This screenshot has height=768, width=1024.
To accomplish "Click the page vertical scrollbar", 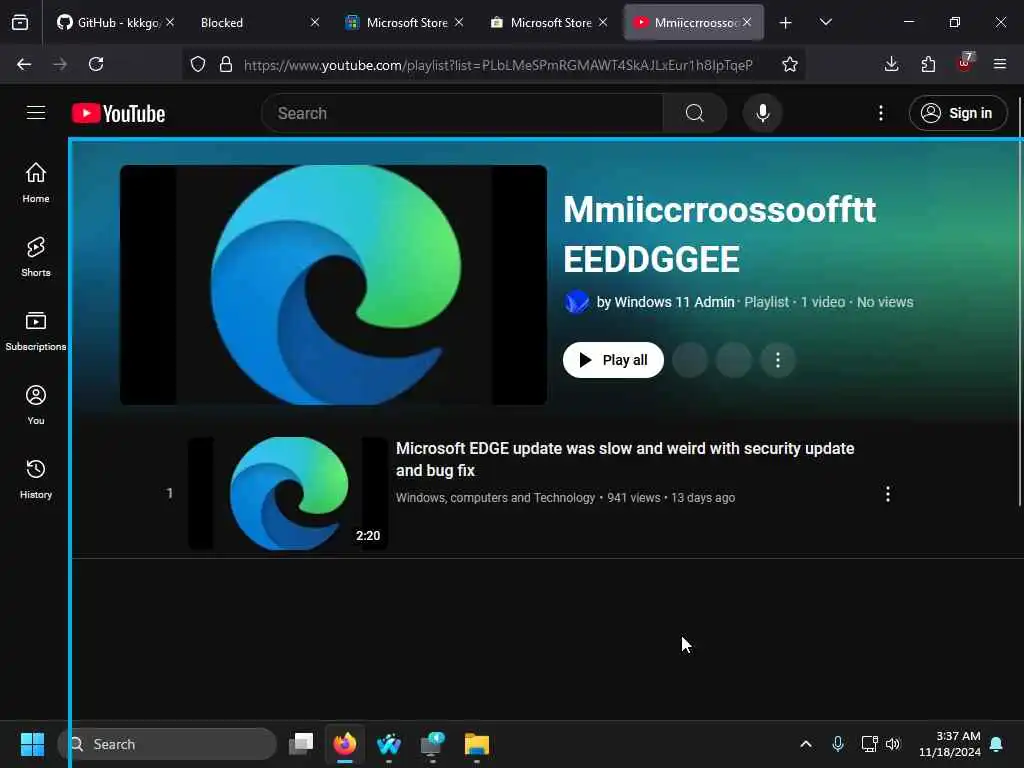I will click(1019, 300).
